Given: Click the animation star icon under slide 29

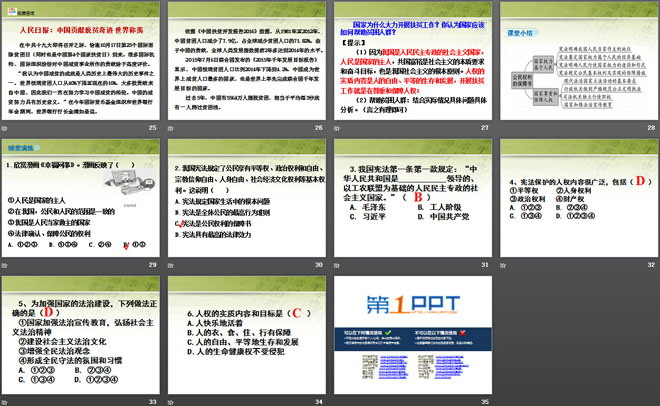Looking at the screenshot, I should [4, 265].
